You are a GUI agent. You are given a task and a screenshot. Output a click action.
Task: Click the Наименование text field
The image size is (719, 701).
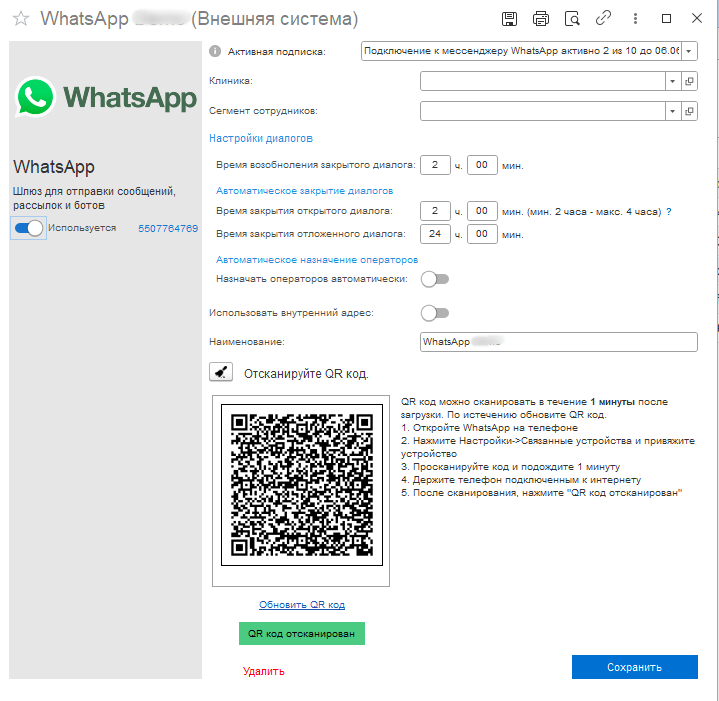[x=559, y=342]
